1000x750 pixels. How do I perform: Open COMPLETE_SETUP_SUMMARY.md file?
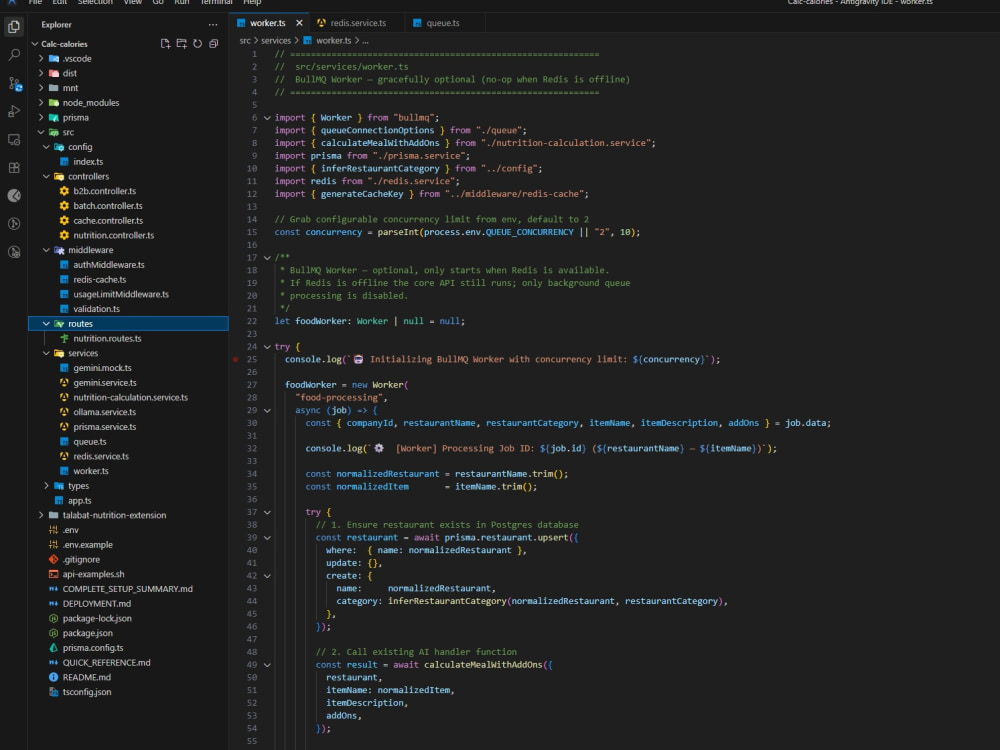(x=128, y=589)
